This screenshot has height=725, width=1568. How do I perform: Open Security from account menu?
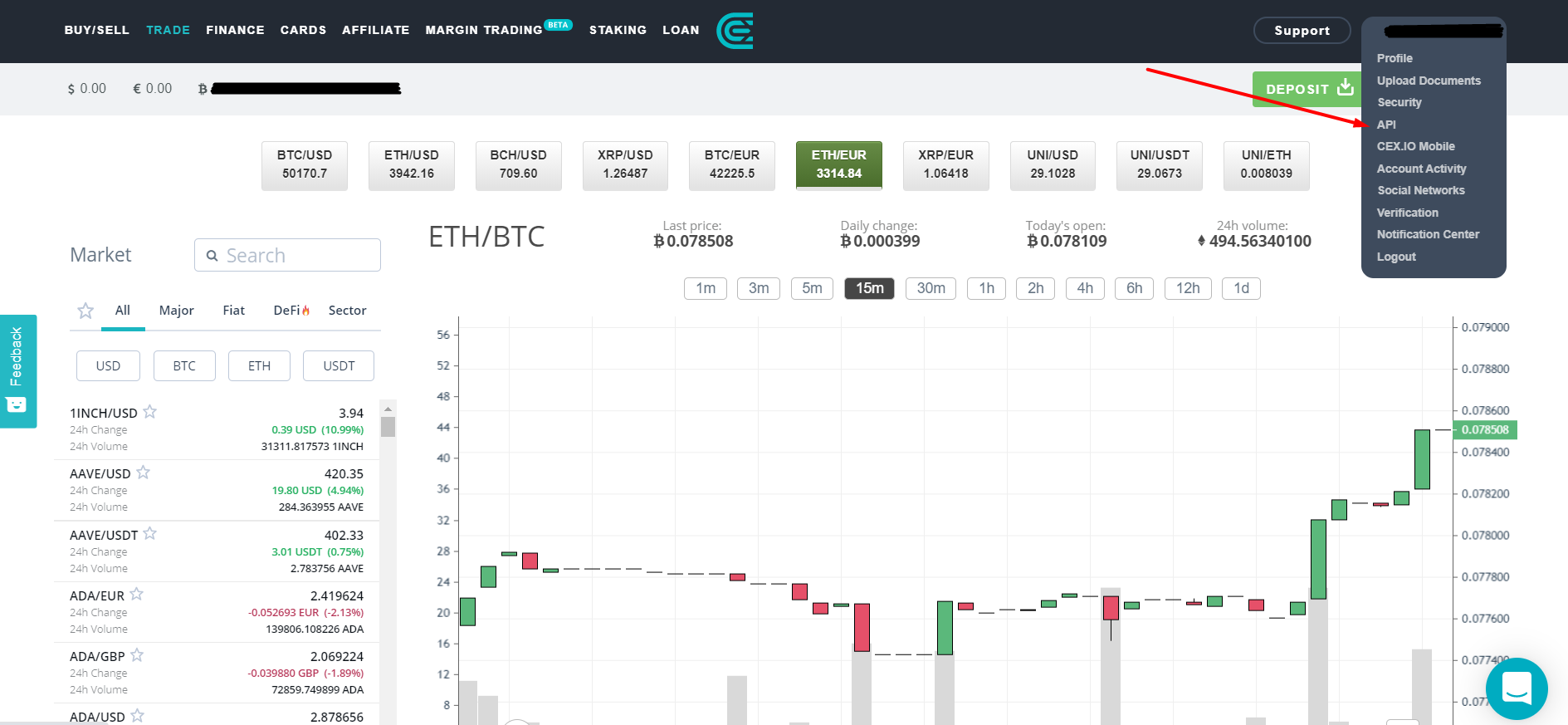[1399, 102]
